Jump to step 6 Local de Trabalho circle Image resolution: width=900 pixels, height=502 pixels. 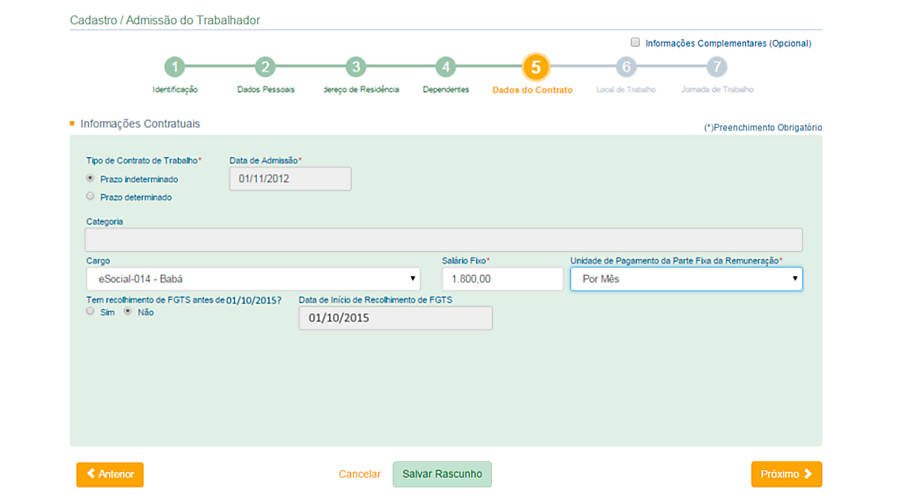click(x=626, y=68)
